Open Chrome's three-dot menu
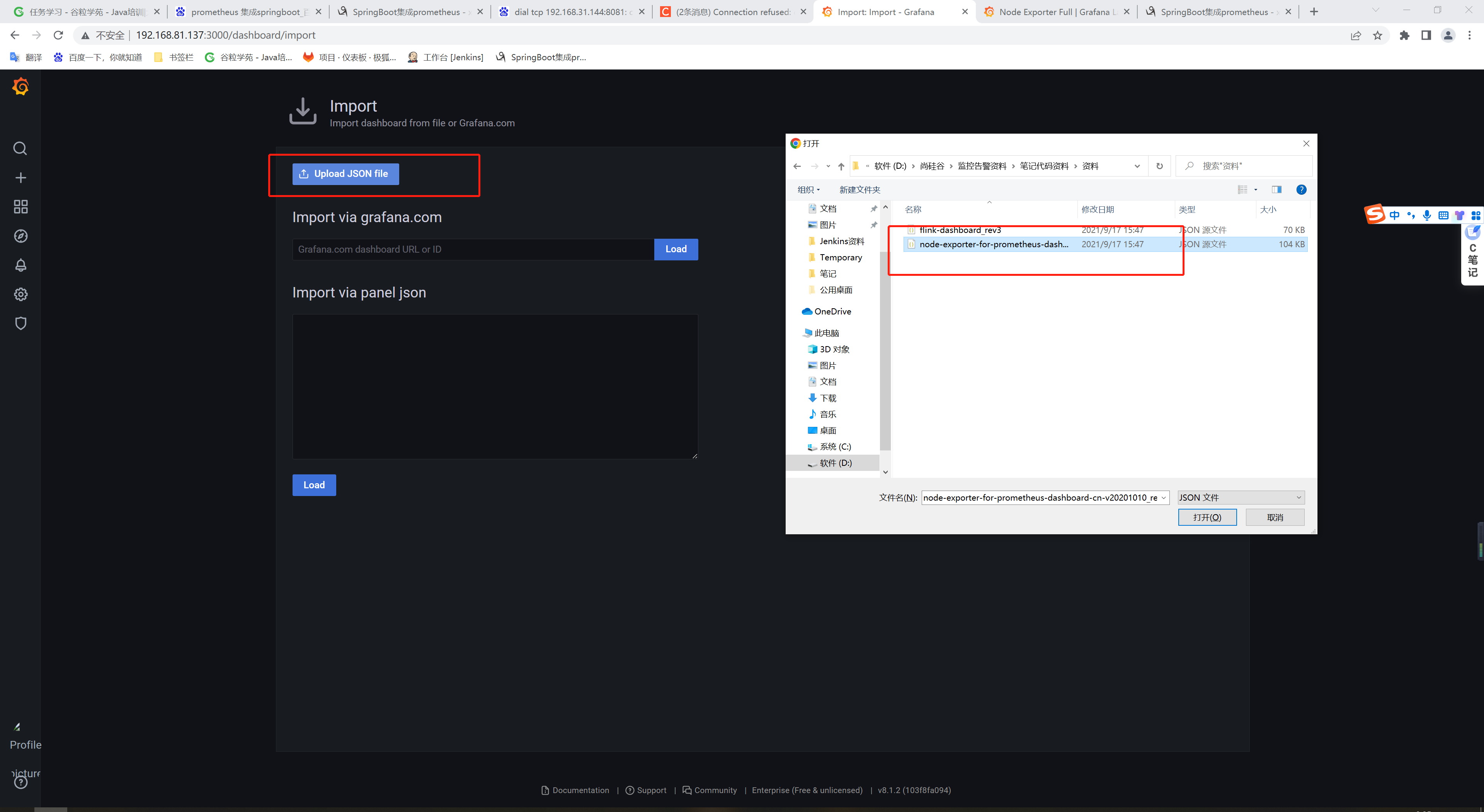 click(x=1470, y=36)
